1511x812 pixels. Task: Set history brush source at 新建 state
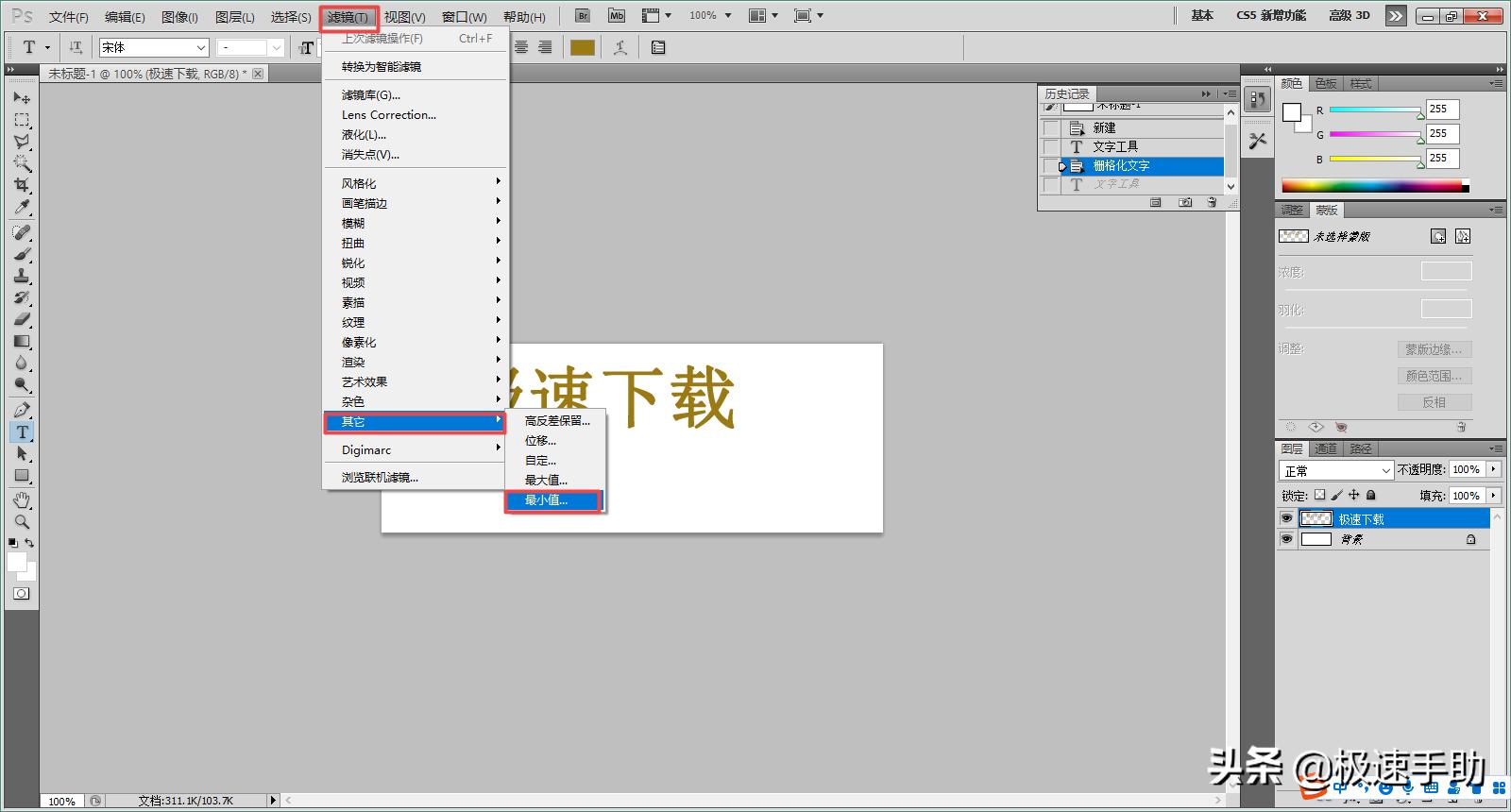[1051, 127]
